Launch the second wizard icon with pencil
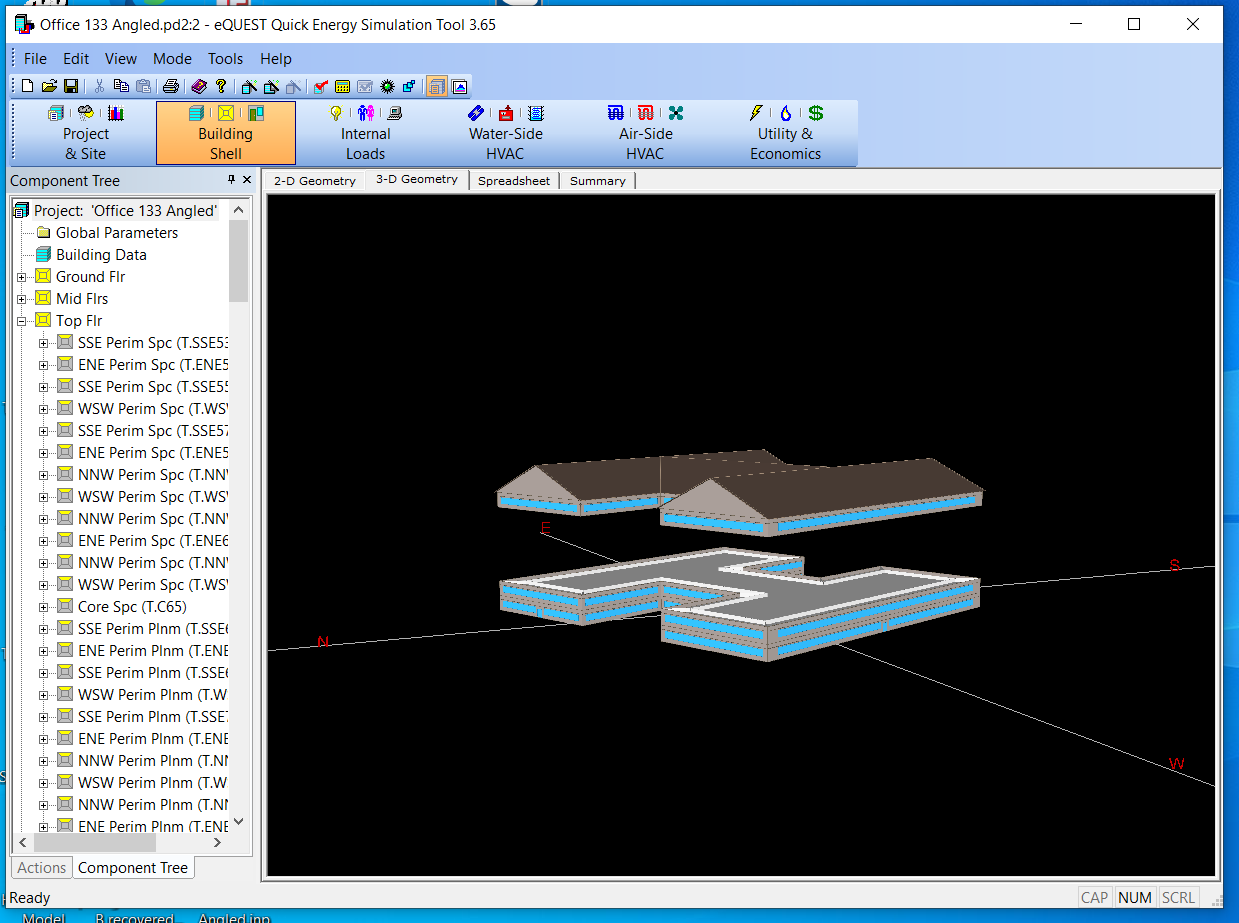 click(x=271, y=87)
